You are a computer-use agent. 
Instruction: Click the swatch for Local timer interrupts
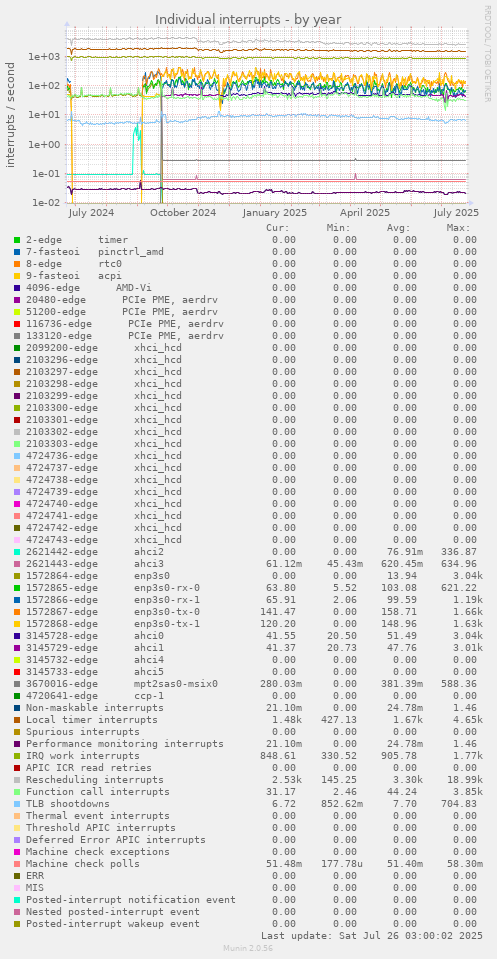pos(17,720)
